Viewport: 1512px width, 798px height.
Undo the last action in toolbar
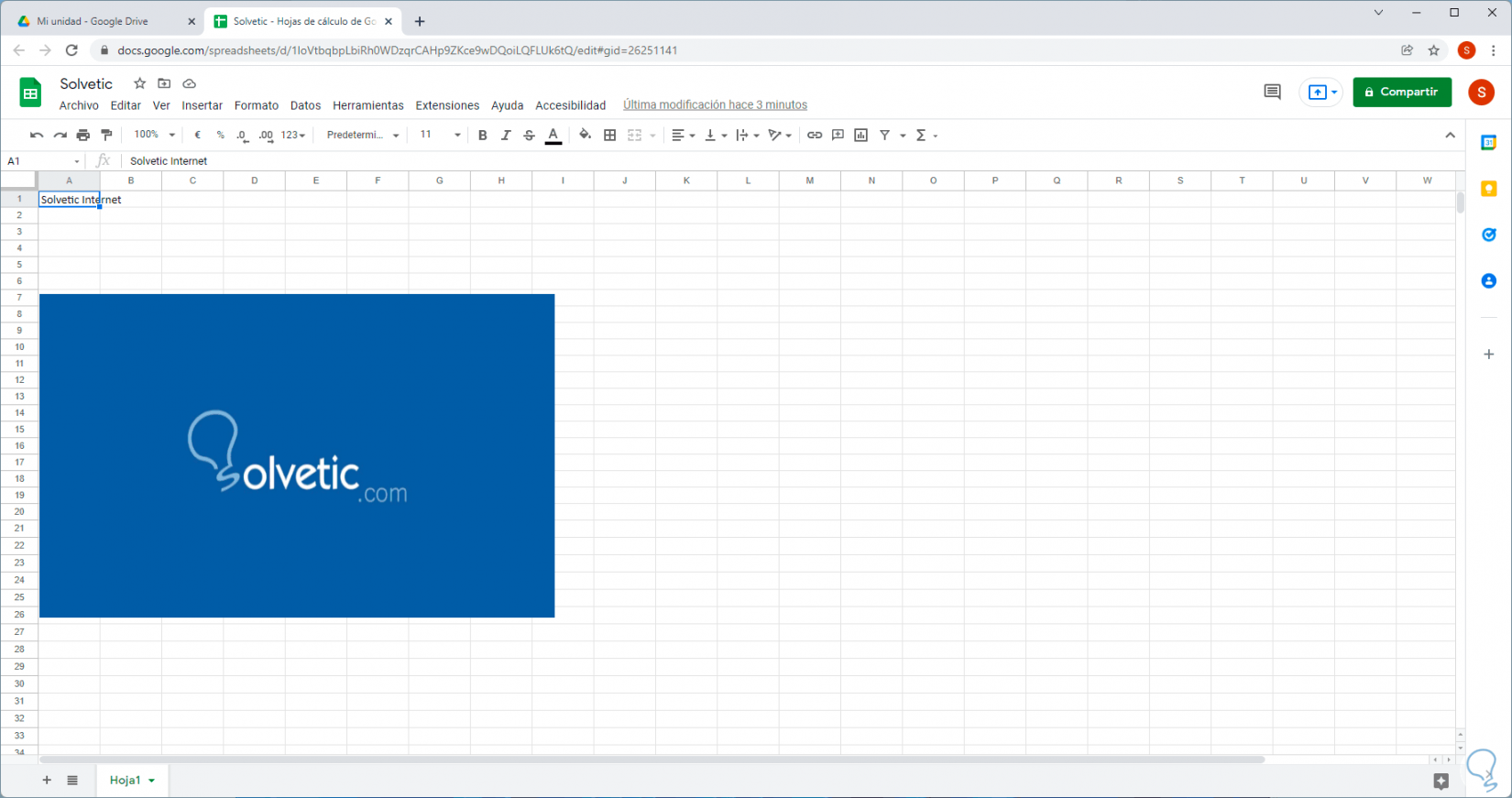pyautogui.click(x=37, y=136)
